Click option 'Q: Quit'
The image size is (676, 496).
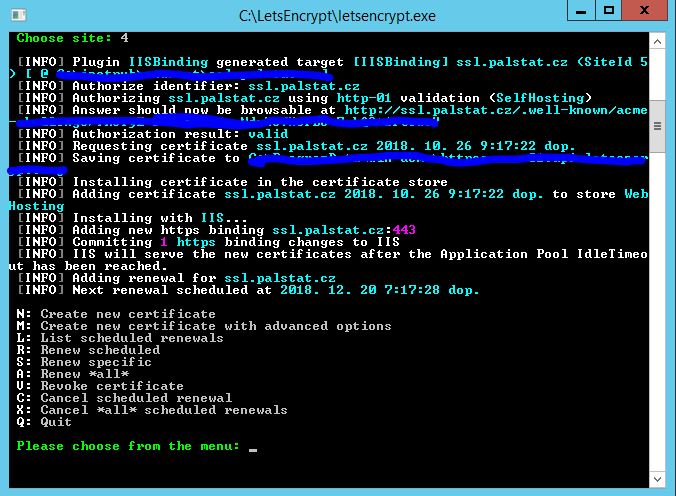point(44,422)
